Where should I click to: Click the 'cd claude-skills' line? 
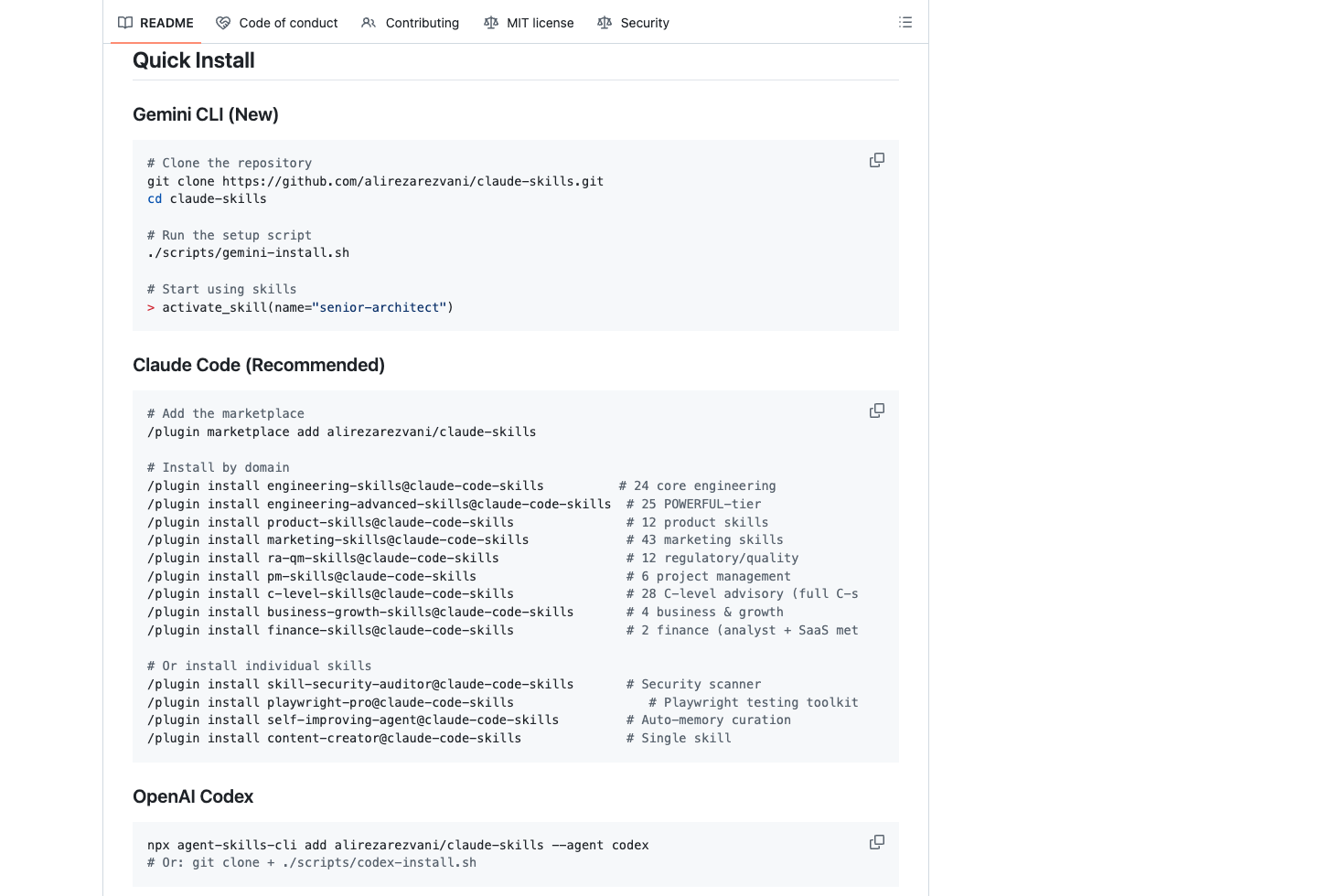coord(207,198)
